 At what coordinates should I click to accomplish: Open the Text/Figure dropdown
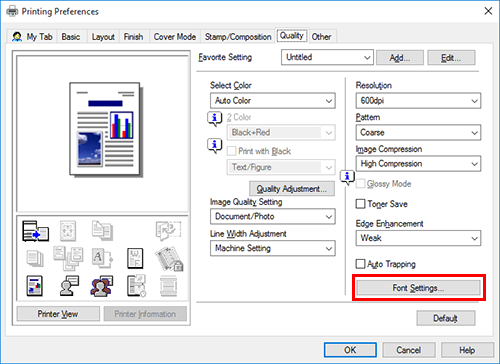point(281,167)
